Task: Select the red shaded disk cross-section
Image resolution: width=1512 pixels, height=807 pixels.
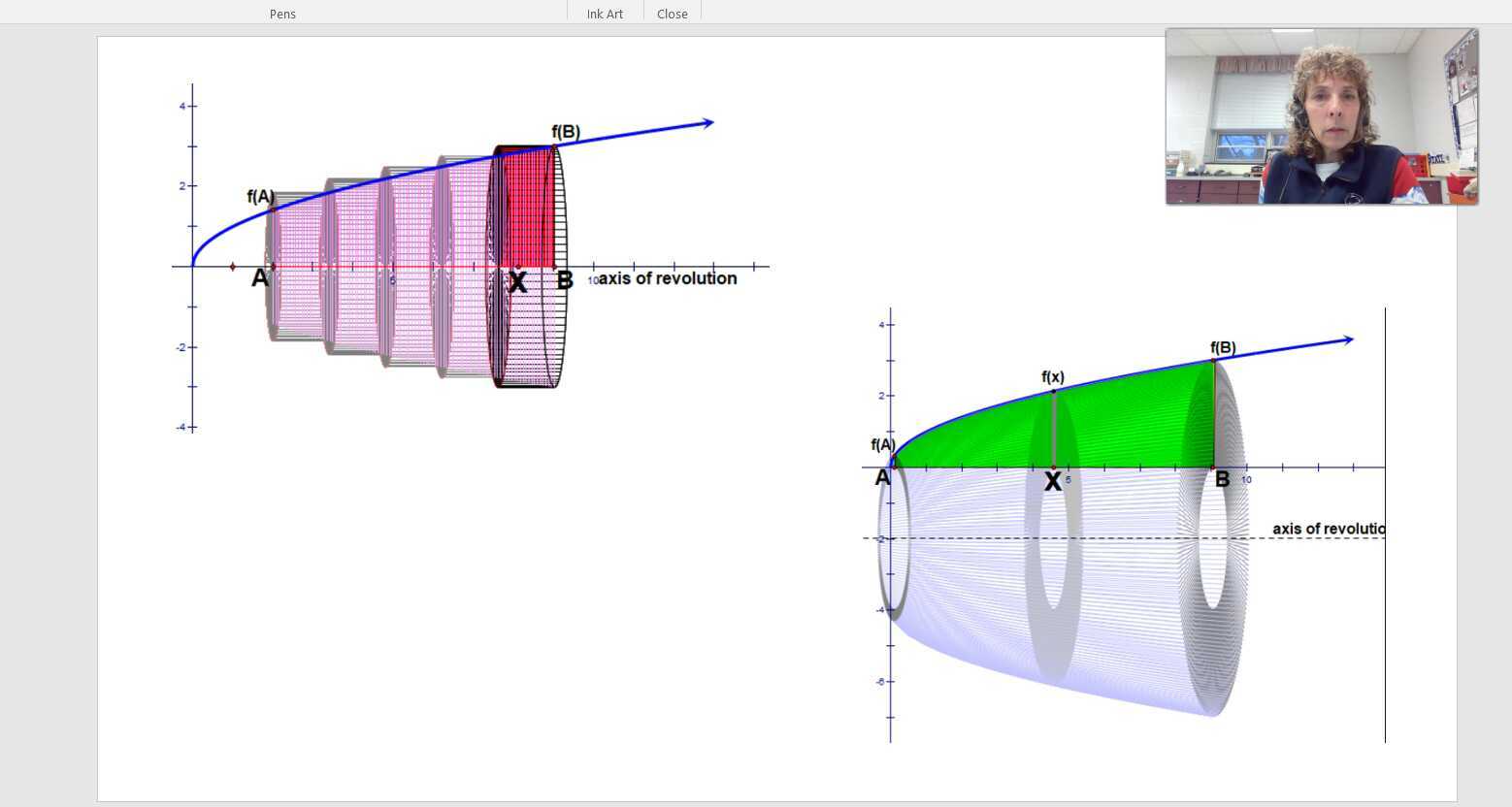Action: click(527, 208)
